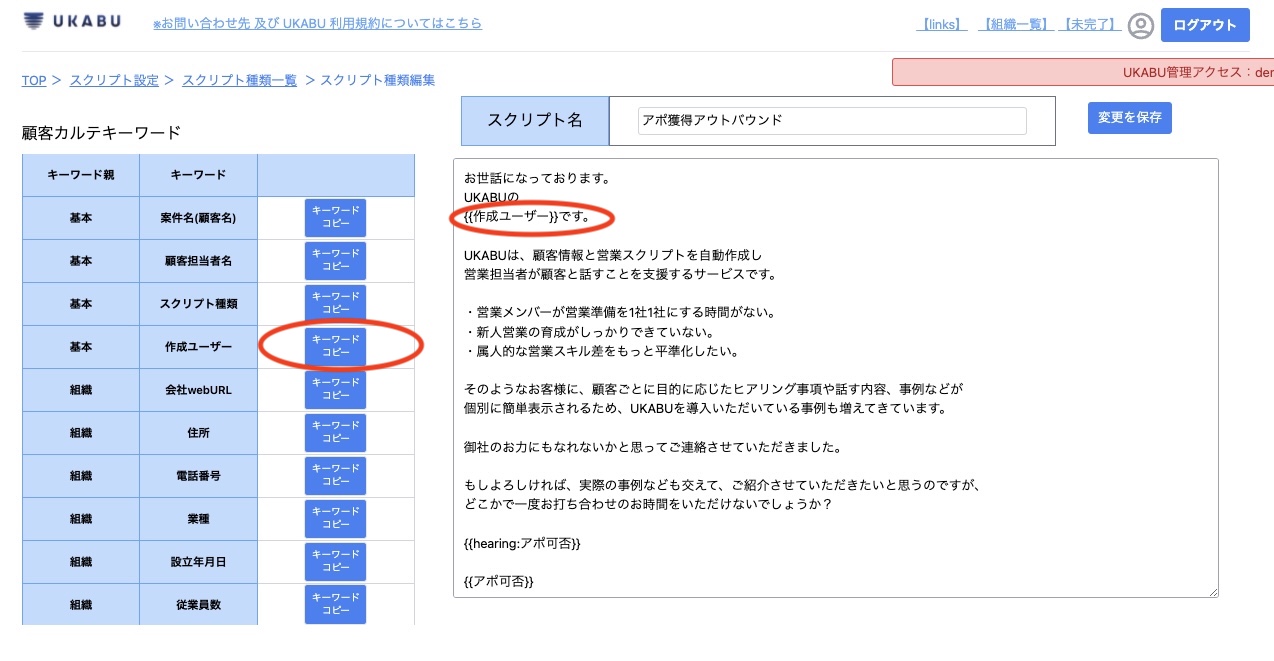The width and height of the screenshot is (1274, 661).
Task: Copy the 会社webURL keyword
Action: coord(335,390)
